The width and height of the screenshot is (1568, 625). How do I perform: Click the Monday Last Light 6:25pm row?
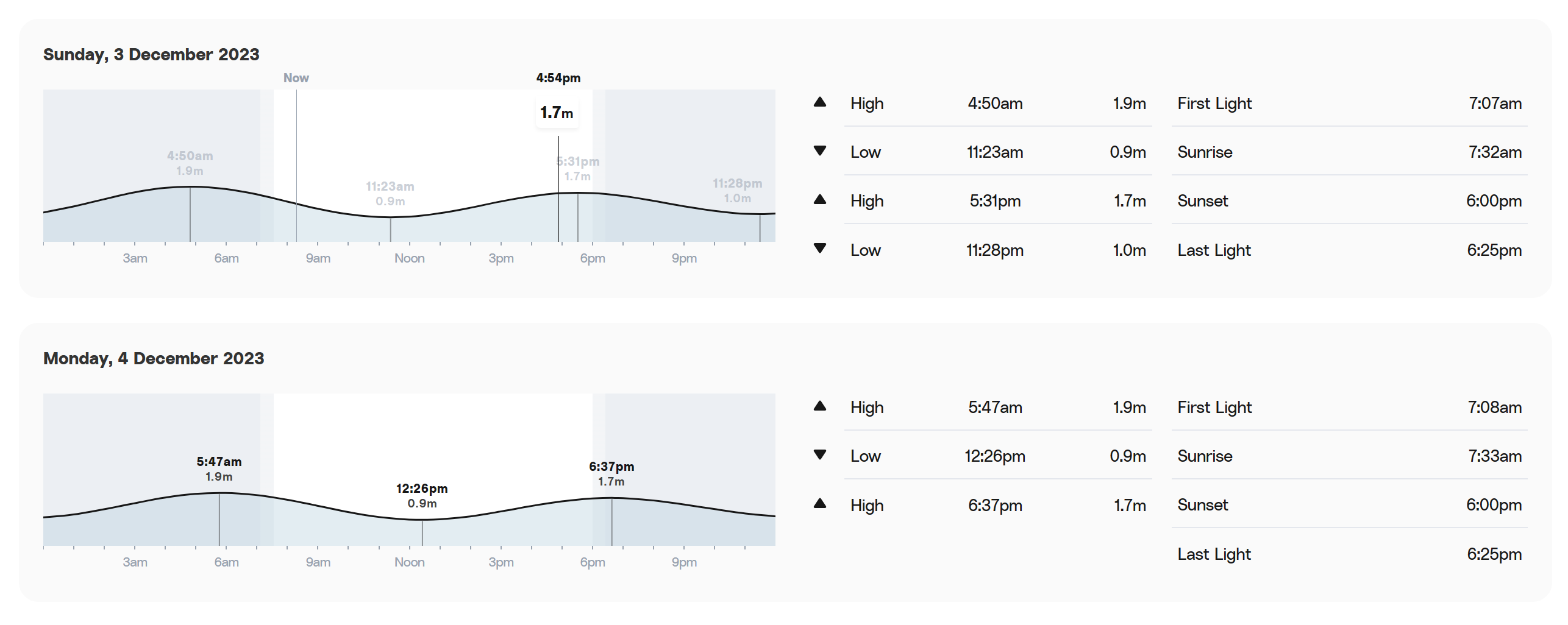click(x=1349, y=554)
